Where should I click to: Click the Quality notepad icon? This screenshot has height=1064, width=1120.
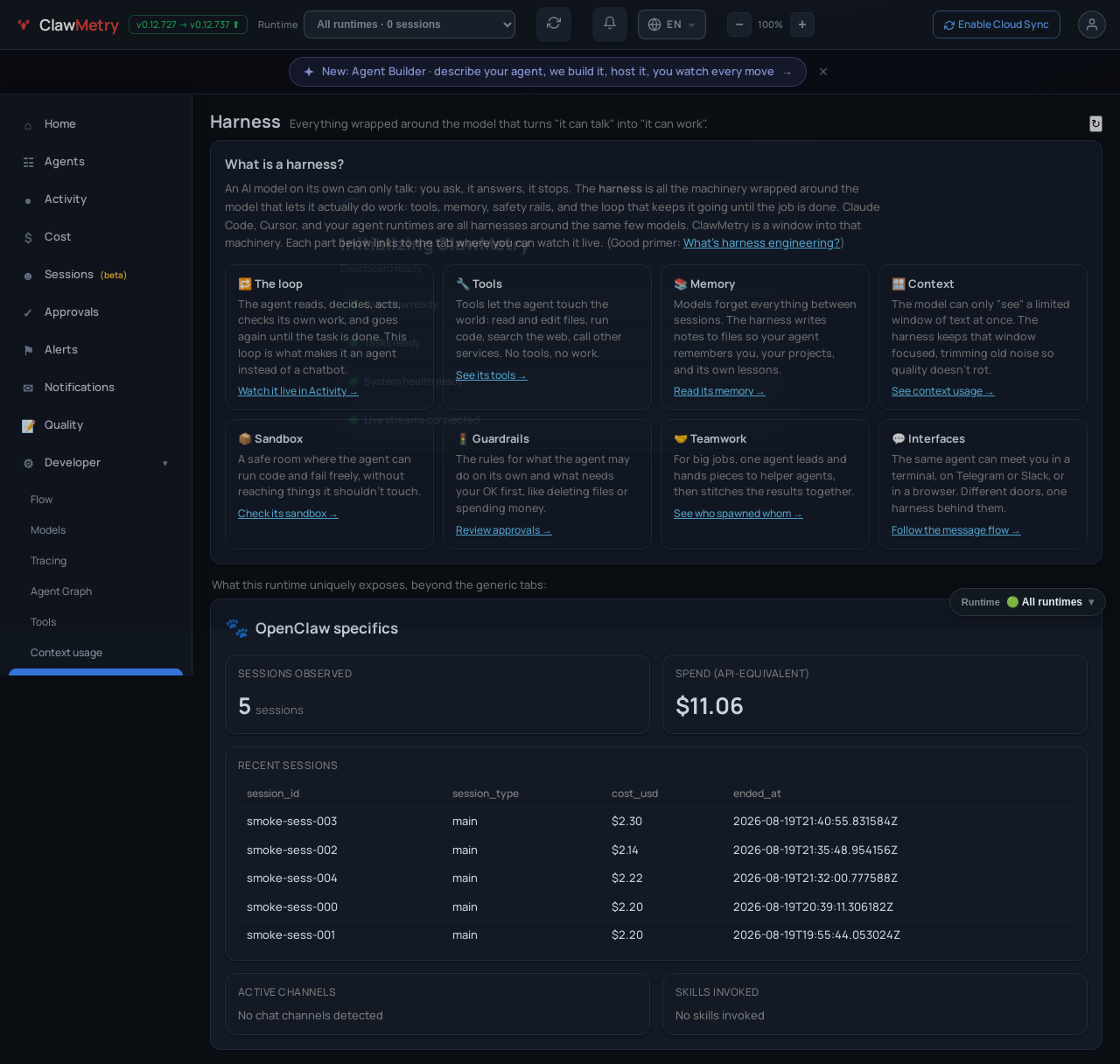coord(28,426)
